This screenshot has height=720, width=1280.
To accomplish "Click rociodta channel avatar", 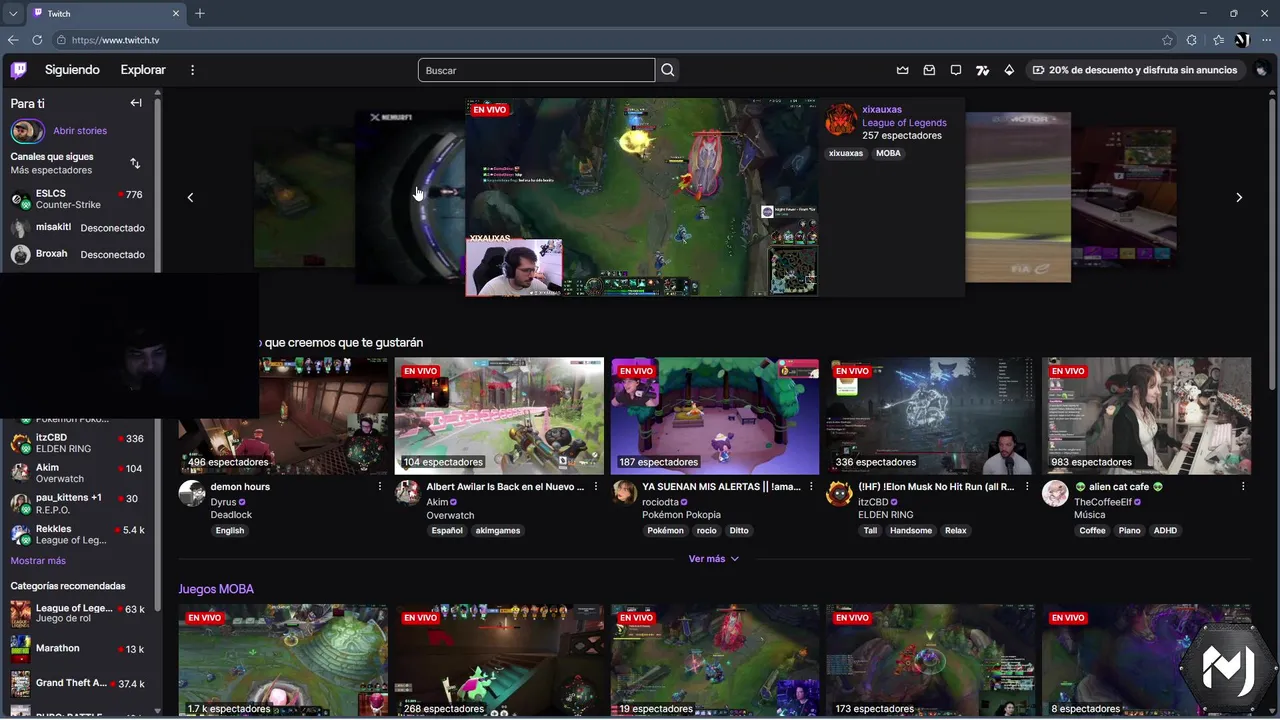I will [x=624, y=493].
